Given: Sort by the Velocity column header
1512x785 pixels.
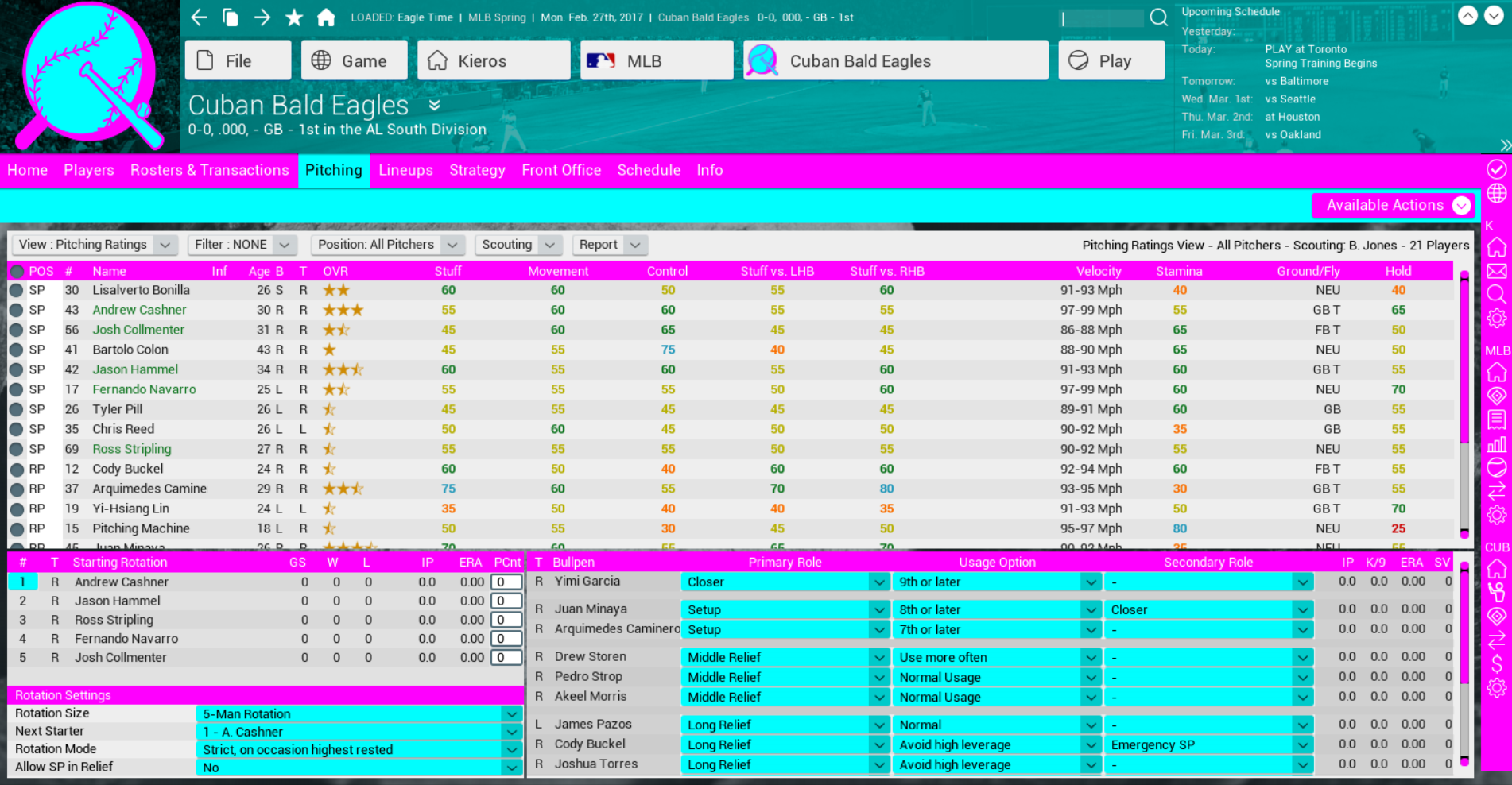Looking at the screenshot, I should pyautogui.click(x=1099, y=271).
